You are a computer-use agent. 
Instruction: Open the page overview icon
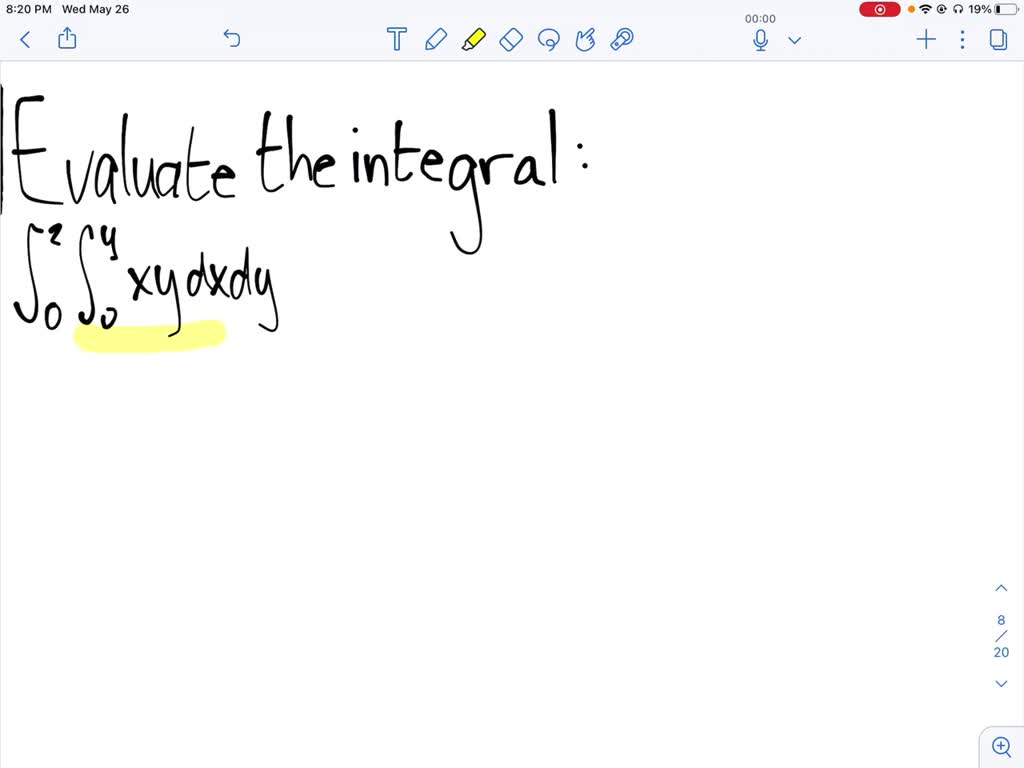tap(998, 39)
